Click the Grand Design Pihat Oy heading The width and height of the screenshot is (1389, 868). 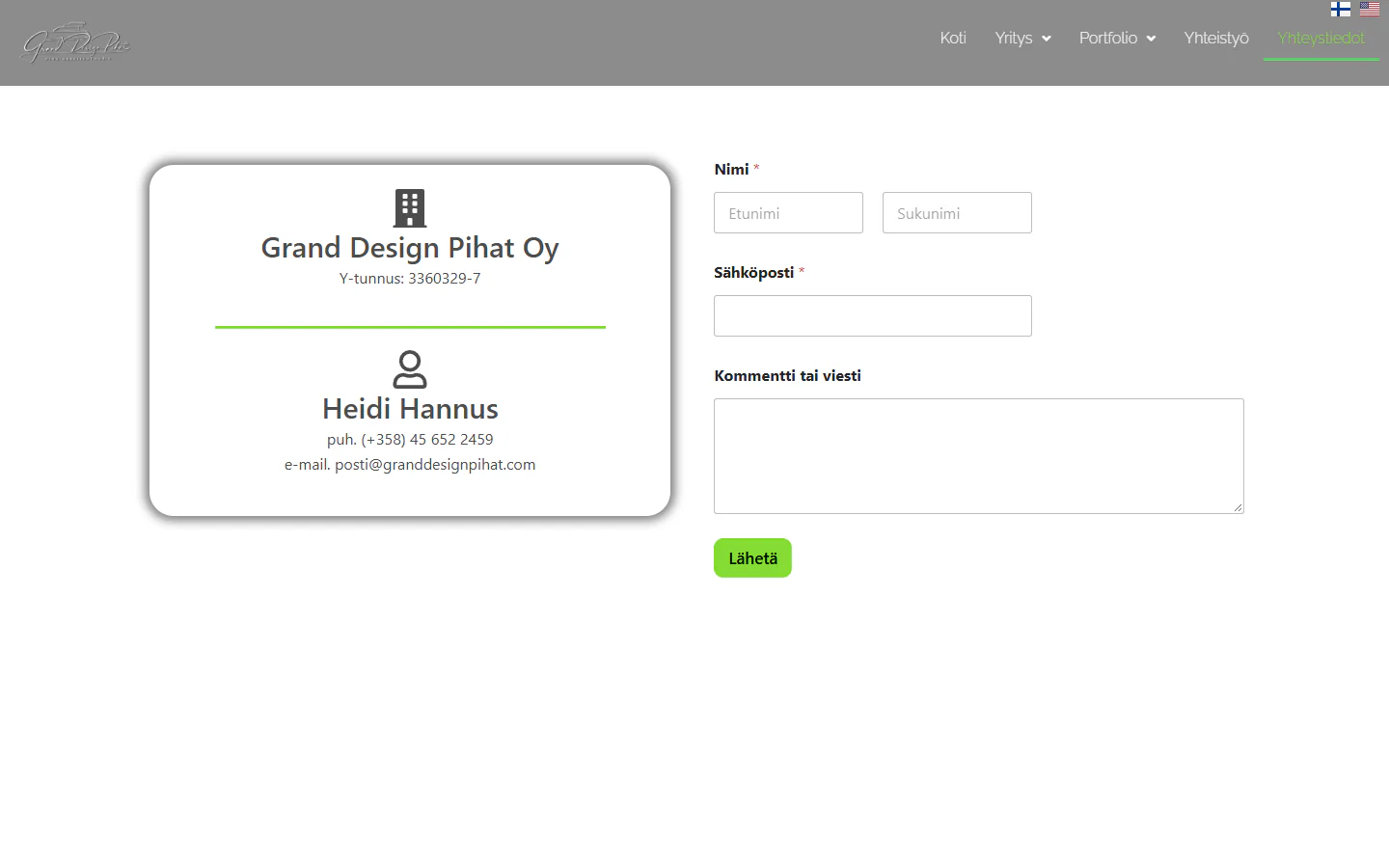pos(410,248)
